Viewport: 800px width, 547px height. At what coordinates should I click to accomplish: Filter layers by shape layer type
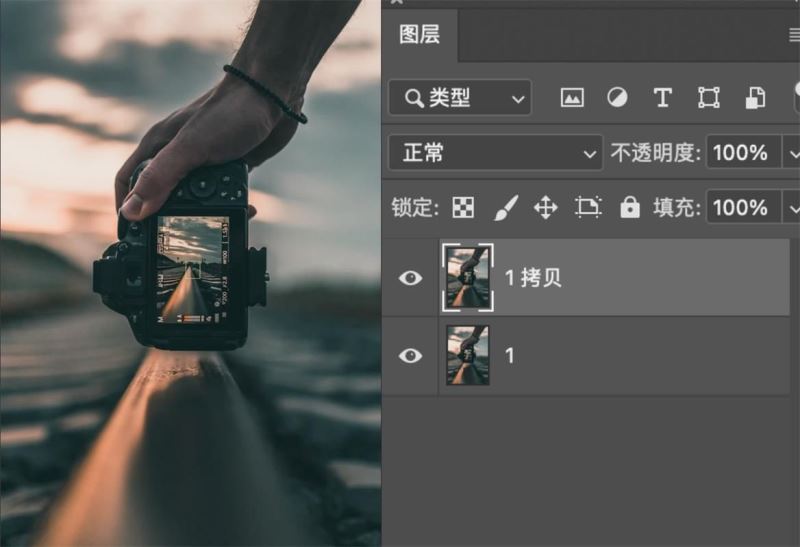pyautogui.click(x=709, y=98)
